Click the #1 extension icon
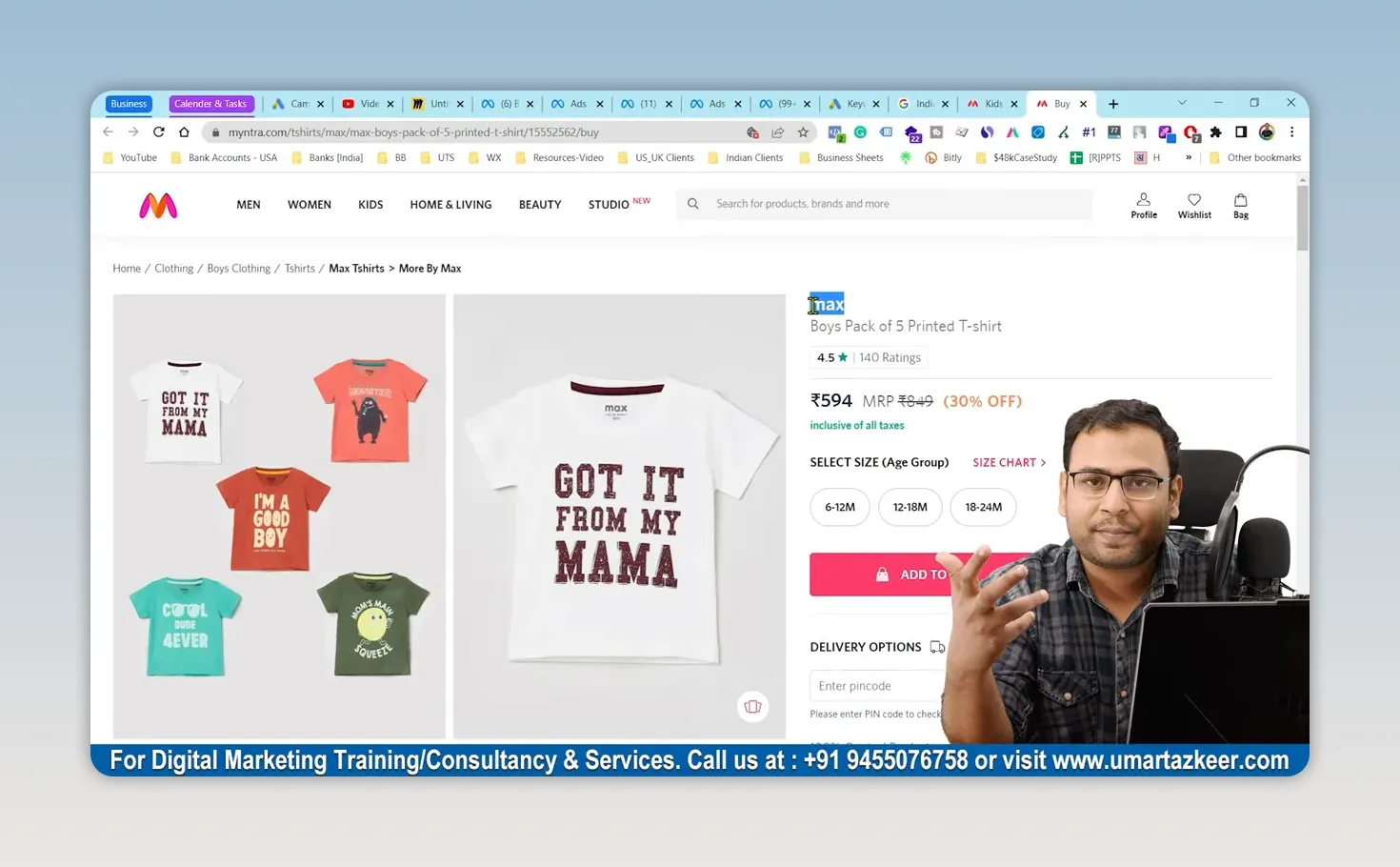1400x867 pixels. coord(1089,132)
